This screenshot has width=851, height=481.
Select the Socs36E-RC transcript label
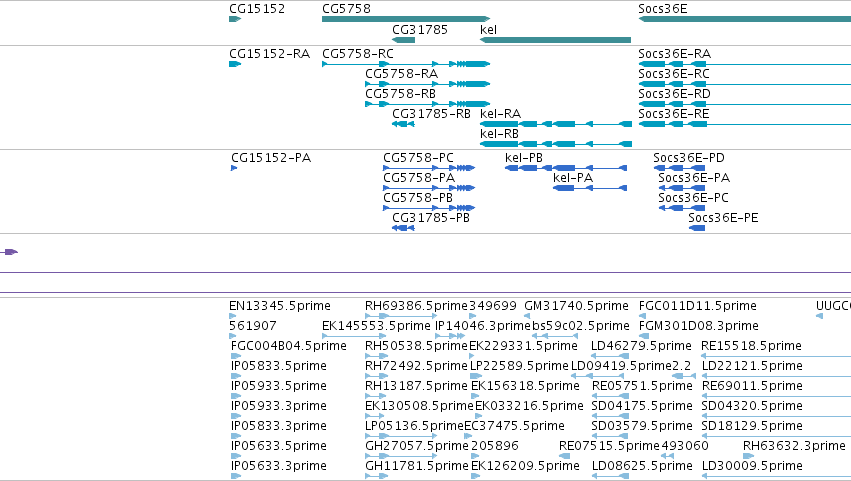(674, 74)
